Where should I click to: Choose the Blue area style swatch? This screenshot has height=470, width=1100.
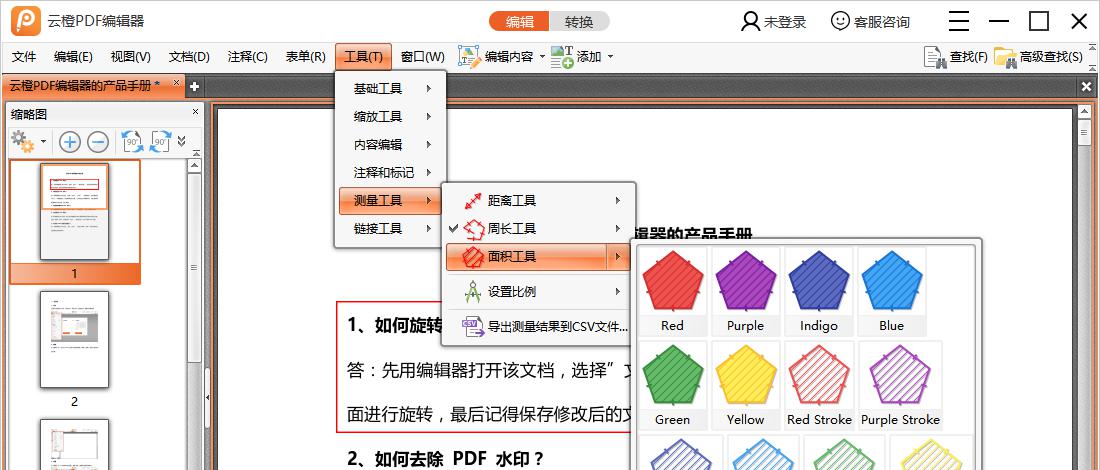click(x=892, y=290)
